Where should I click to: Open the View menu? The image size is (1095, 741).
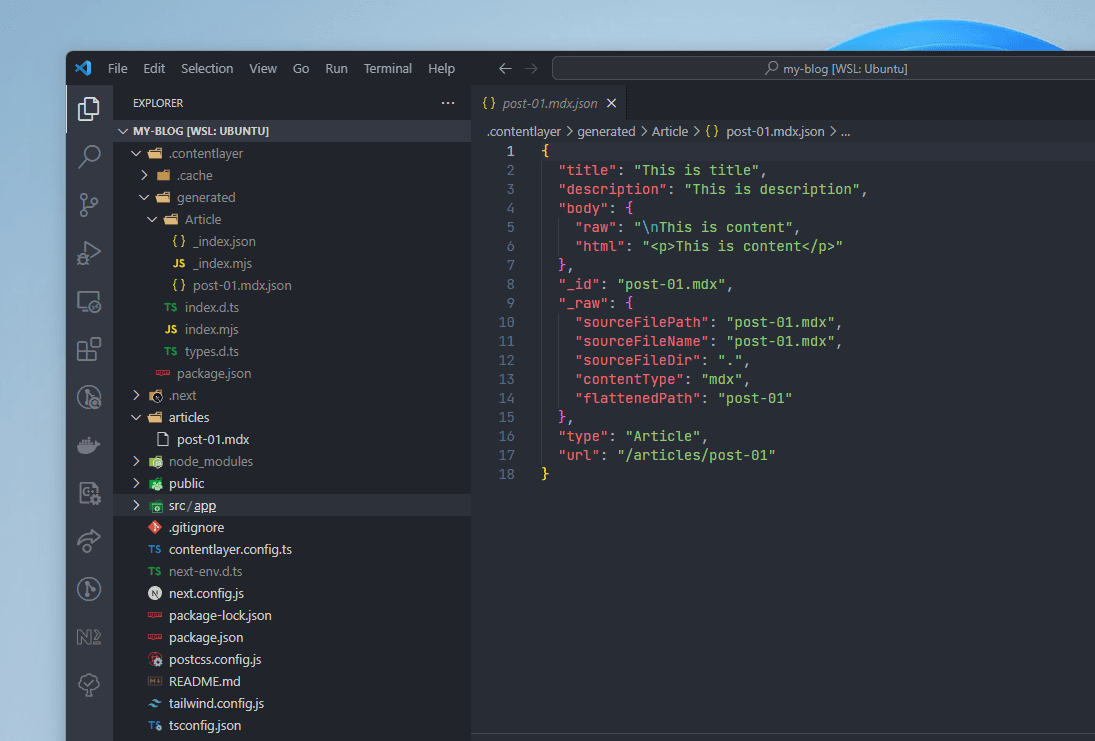pos(263,68)
